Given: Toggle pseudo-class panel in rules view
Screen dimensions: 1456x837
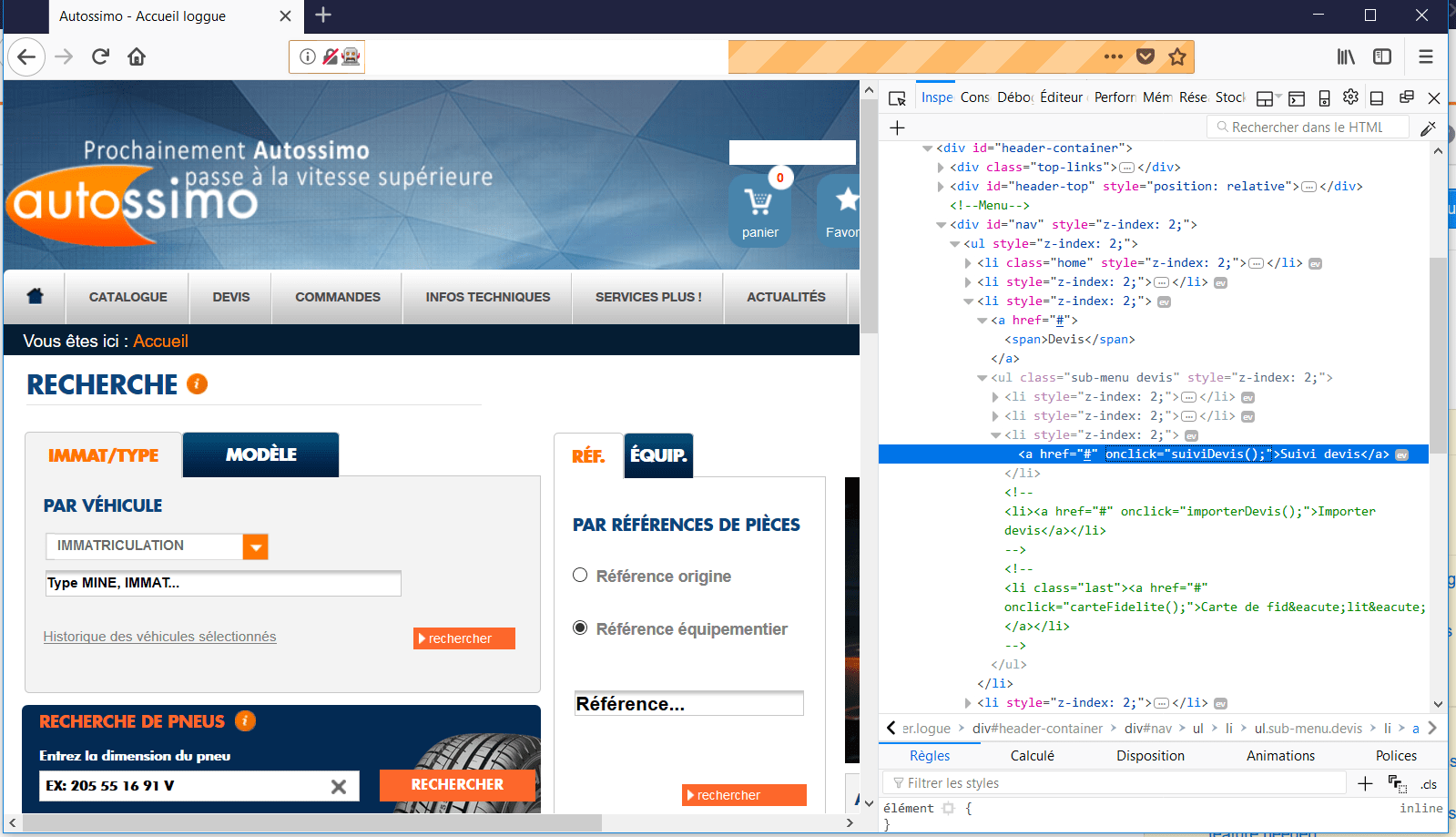Looking at the screenshot, I should (x=1397, y=783).
